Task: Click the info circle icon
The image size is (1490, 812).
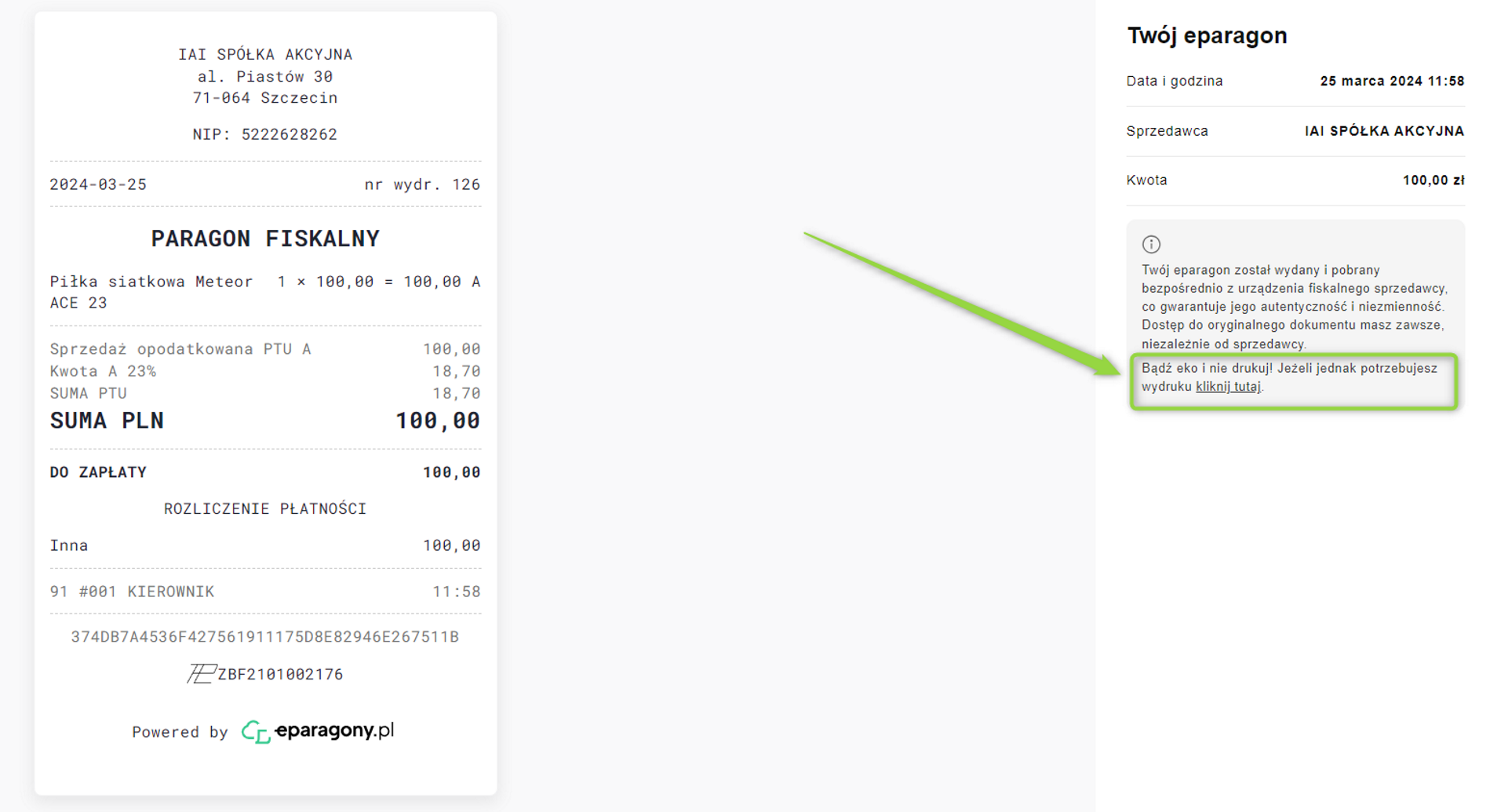Action: [x=1151, y=244]
